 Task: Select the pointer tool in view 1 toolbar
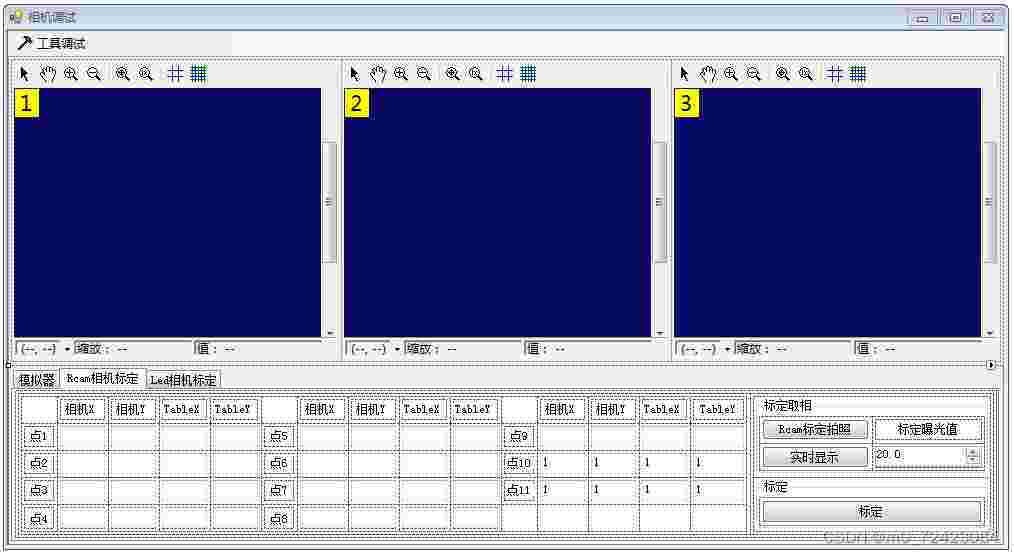click(25, 74)
